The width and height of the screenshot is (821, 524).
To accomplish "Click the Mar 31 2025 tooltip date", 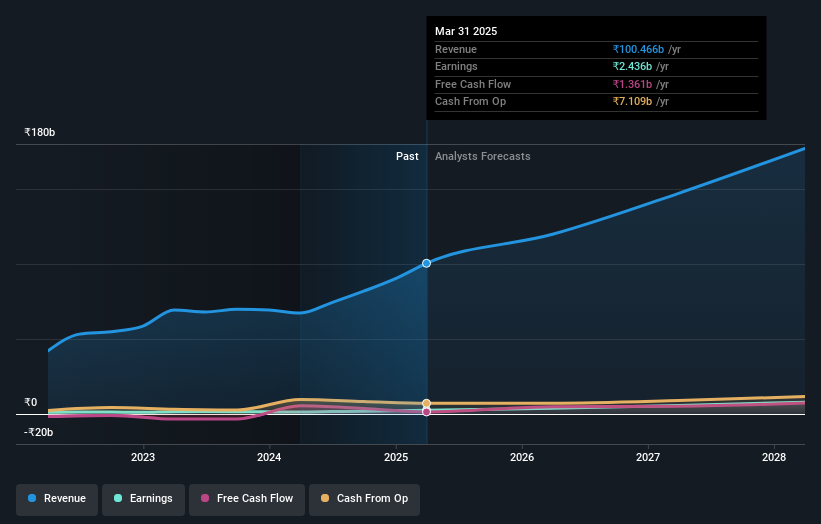I will point(466,31).
